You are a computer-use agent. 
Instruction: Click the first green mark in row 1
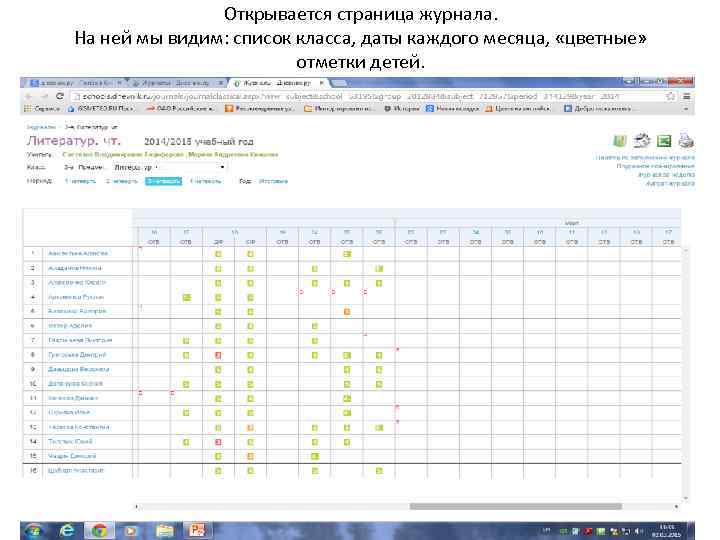tap(218, 254)
